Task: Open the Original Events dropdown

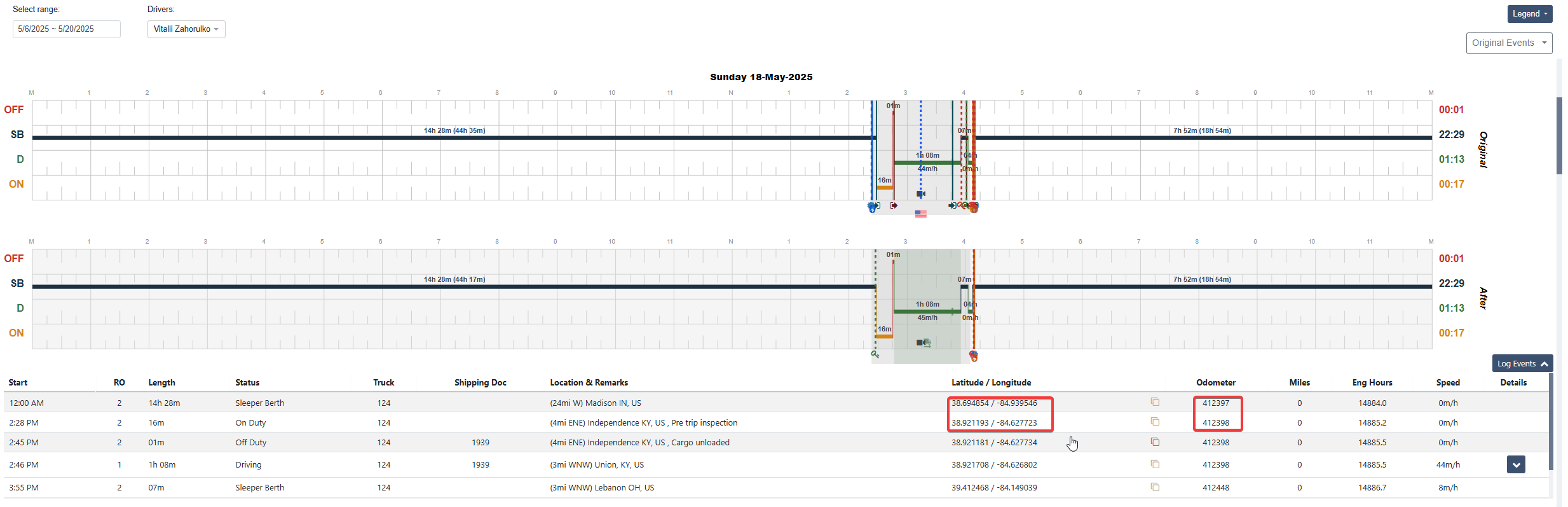Action: (1509, 43)
